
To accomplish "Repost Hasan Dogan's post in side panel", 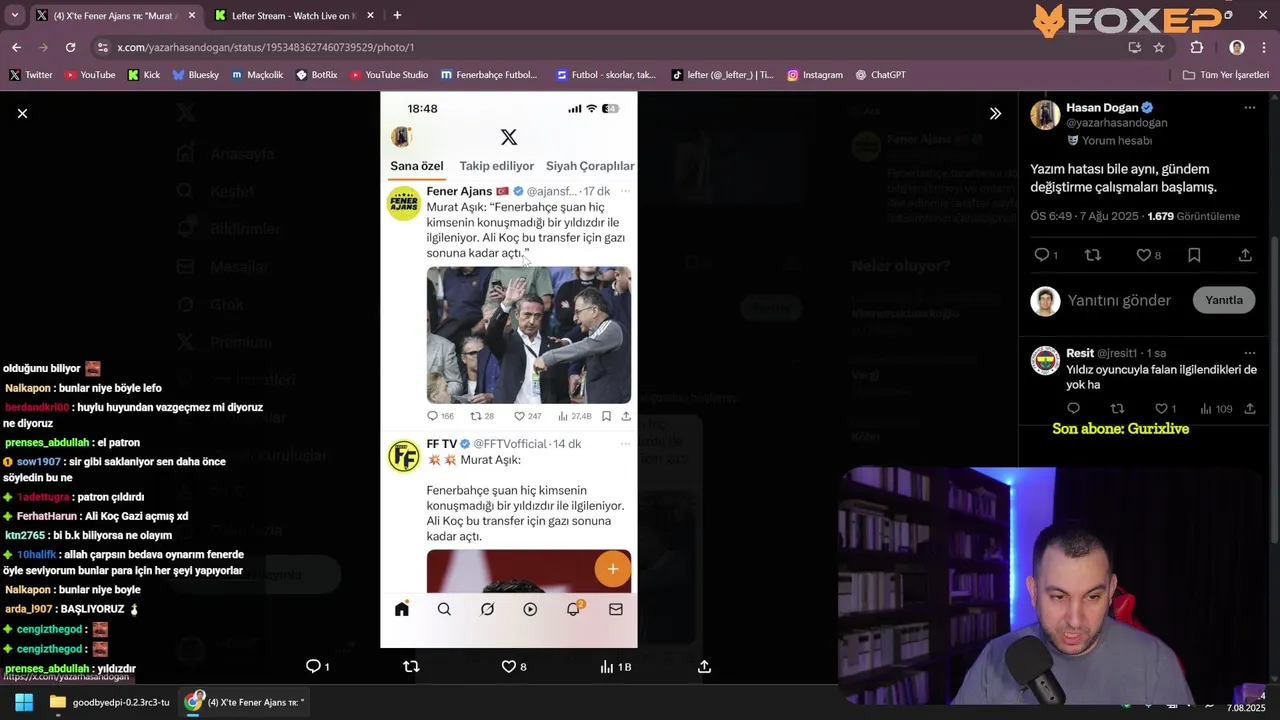I will point(1093,255).
